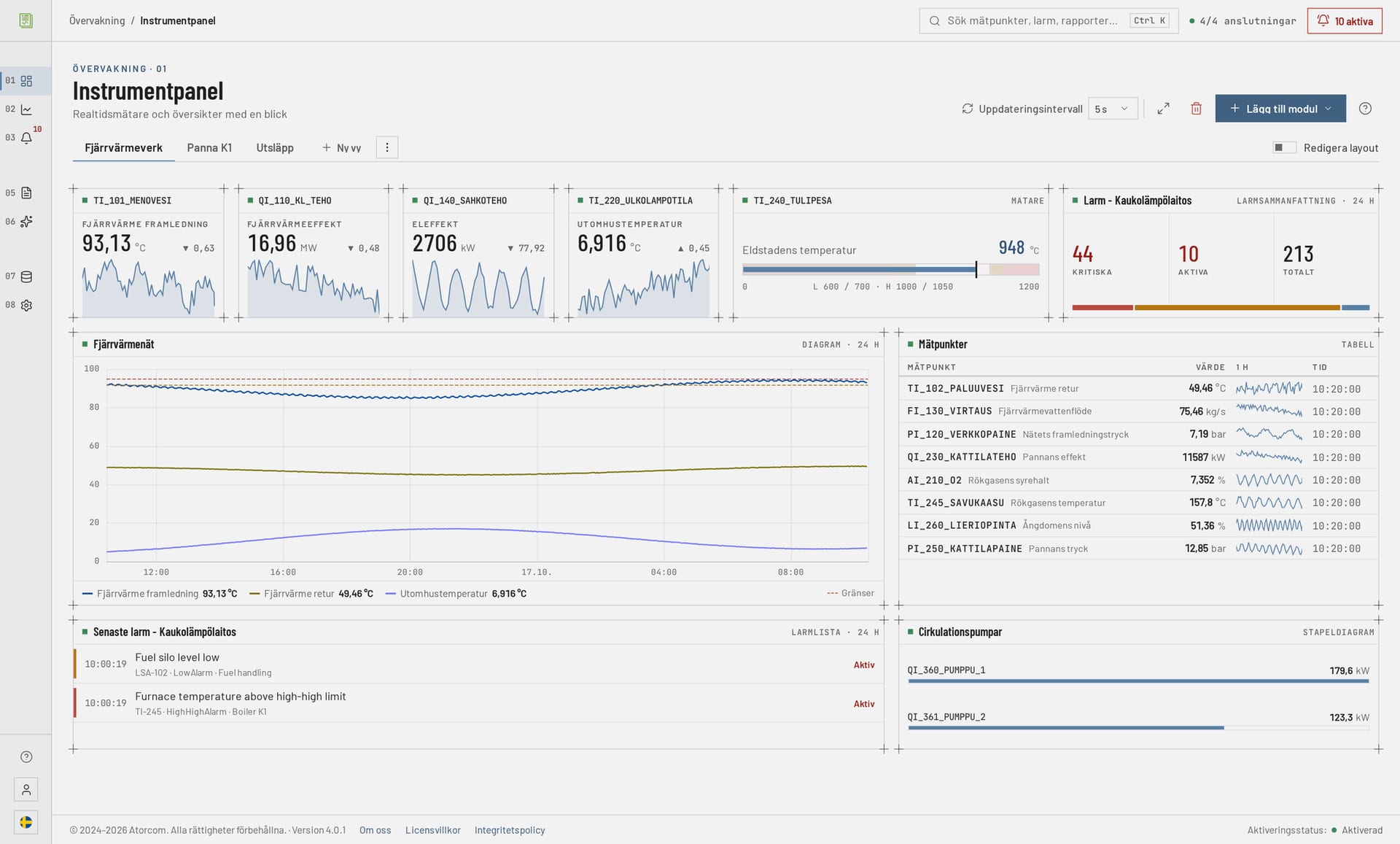
Task: Click the plus icon of Ny vy
Action: click(x=327, y=148)
